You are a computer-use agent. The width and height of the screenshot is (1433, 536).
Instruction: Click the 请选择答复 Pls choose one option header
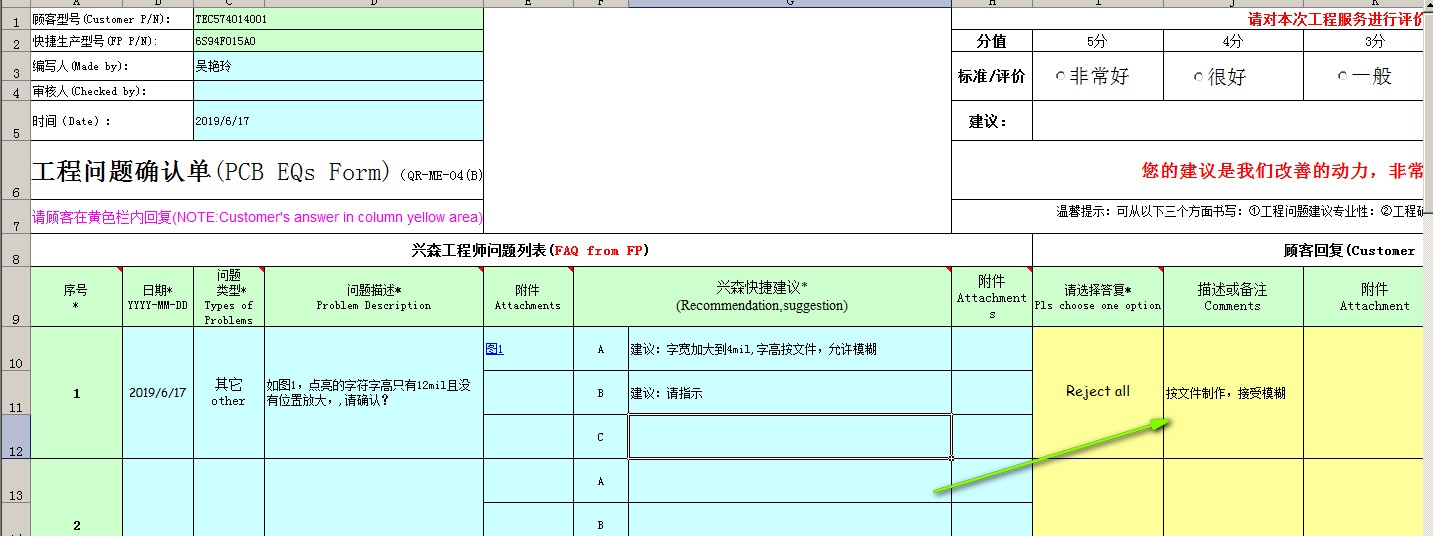pos(1097,296)
